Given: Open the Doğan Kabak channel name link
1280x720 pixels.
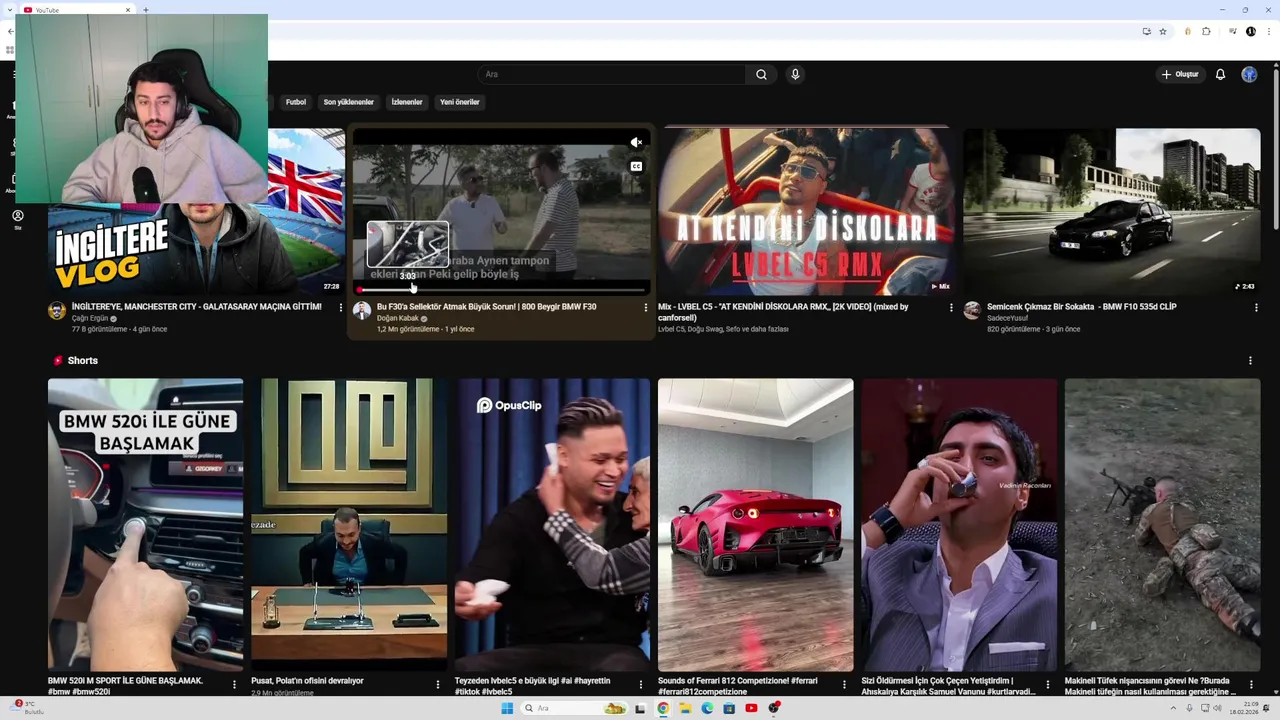Looking at the screenshot, I should [397, 319].
